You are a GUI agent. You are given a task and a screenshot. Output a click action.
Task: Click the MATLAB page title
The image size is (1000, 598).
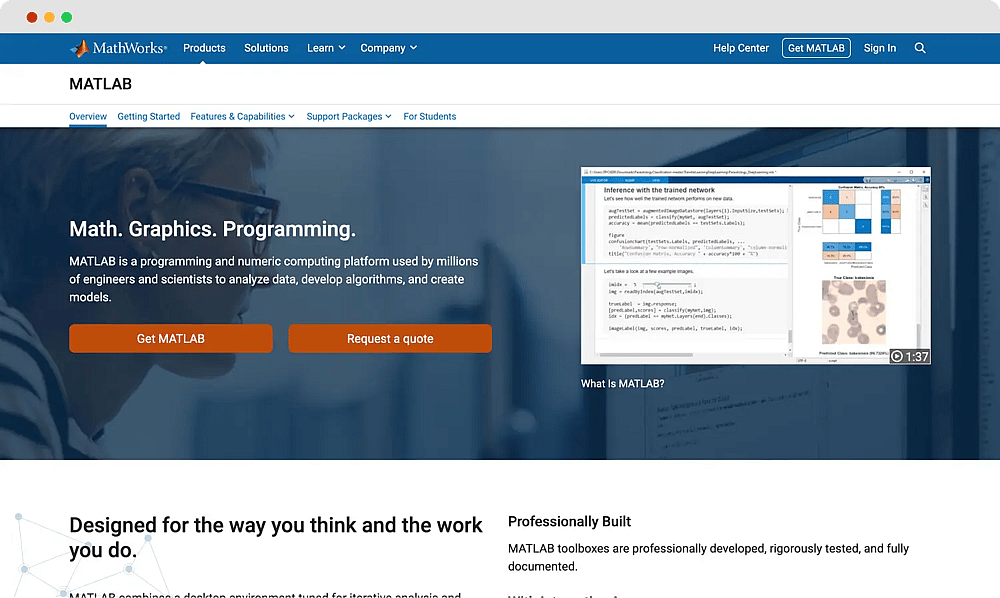[x=101, y=84]
